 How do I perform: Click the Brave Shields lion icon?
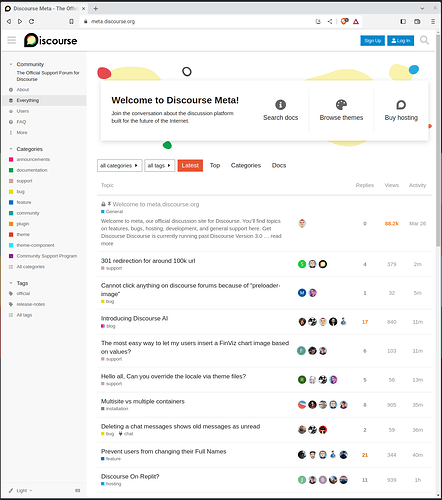pos(345,21)
